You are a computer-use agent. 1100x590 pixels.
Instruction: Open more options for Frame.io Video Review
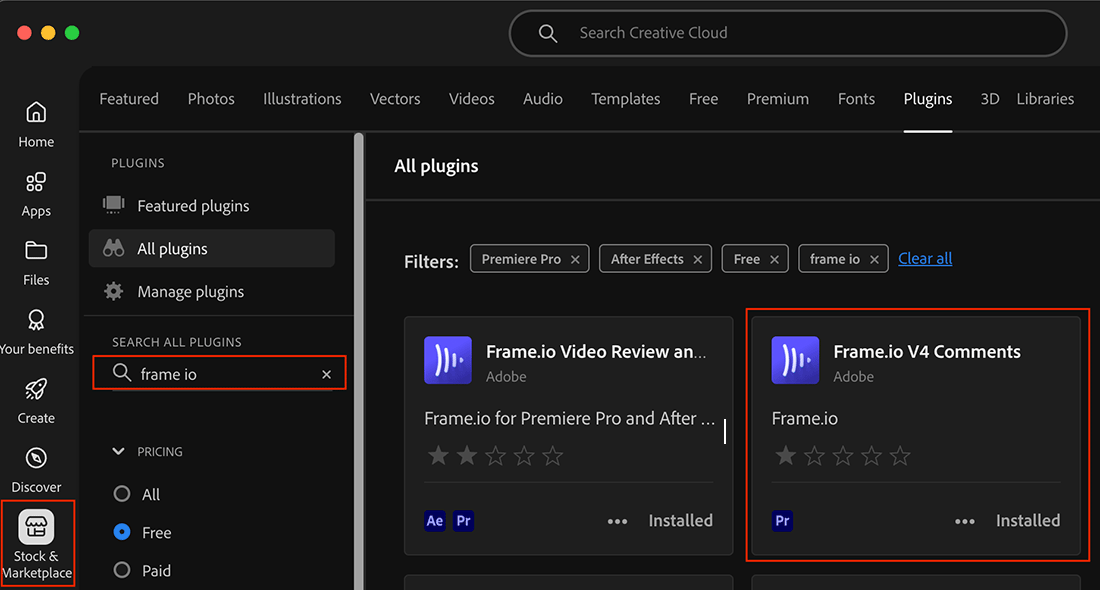[x=617, y=521]
